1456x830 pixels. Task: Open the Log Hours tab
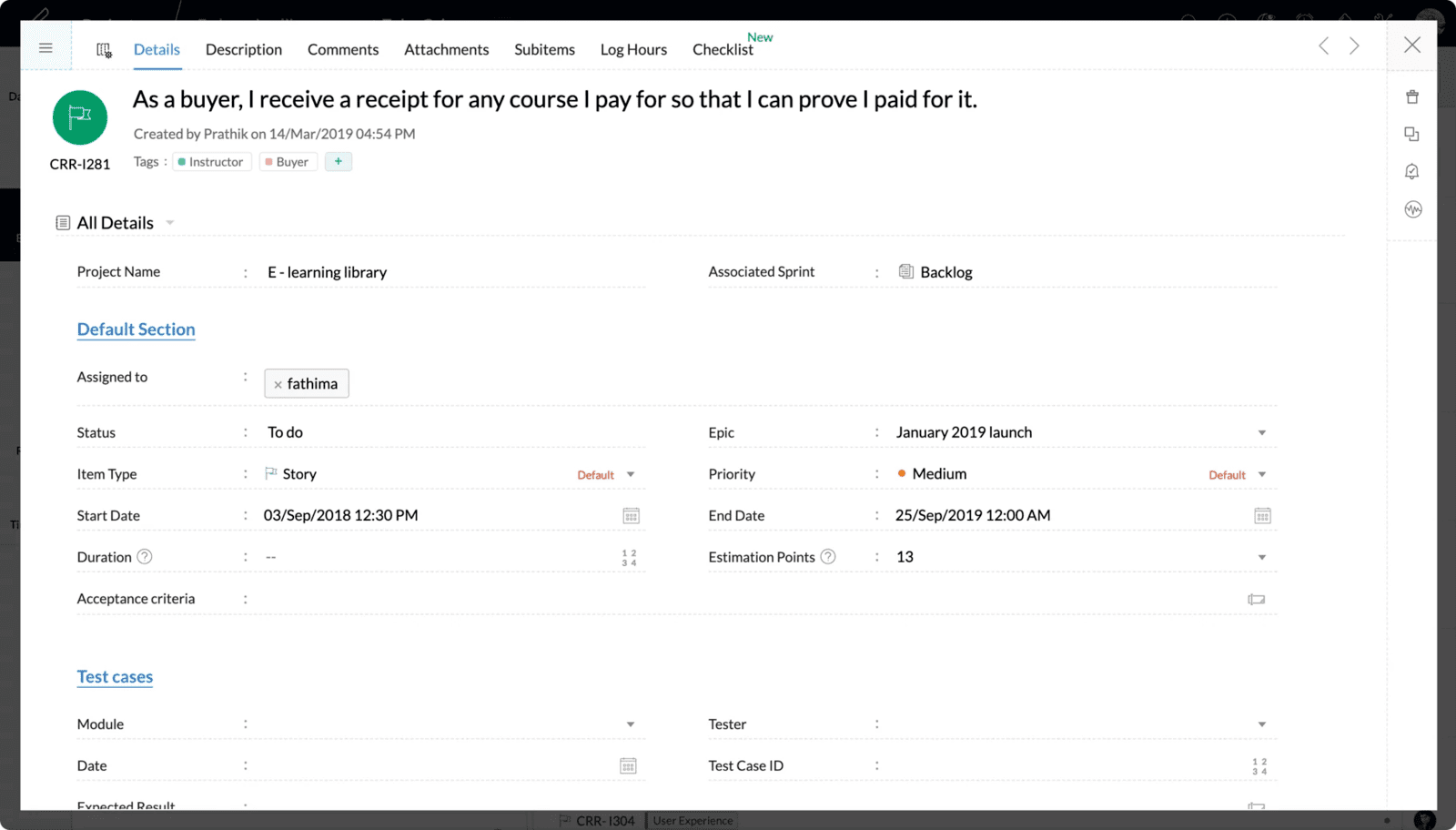coord(633,50)
